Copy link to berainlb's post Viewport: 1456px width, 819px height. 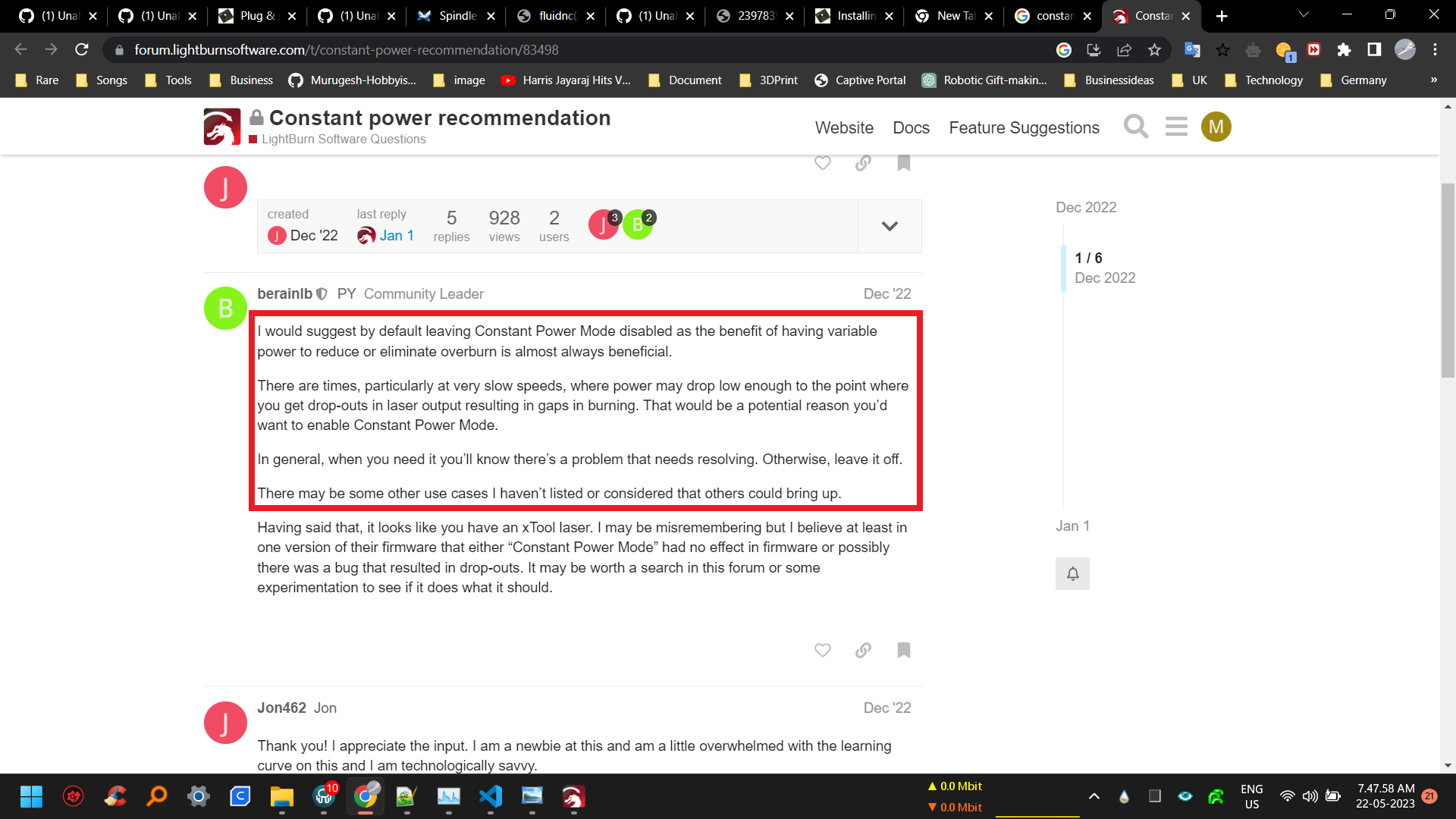pyautogui.click(x=863, y=650)
